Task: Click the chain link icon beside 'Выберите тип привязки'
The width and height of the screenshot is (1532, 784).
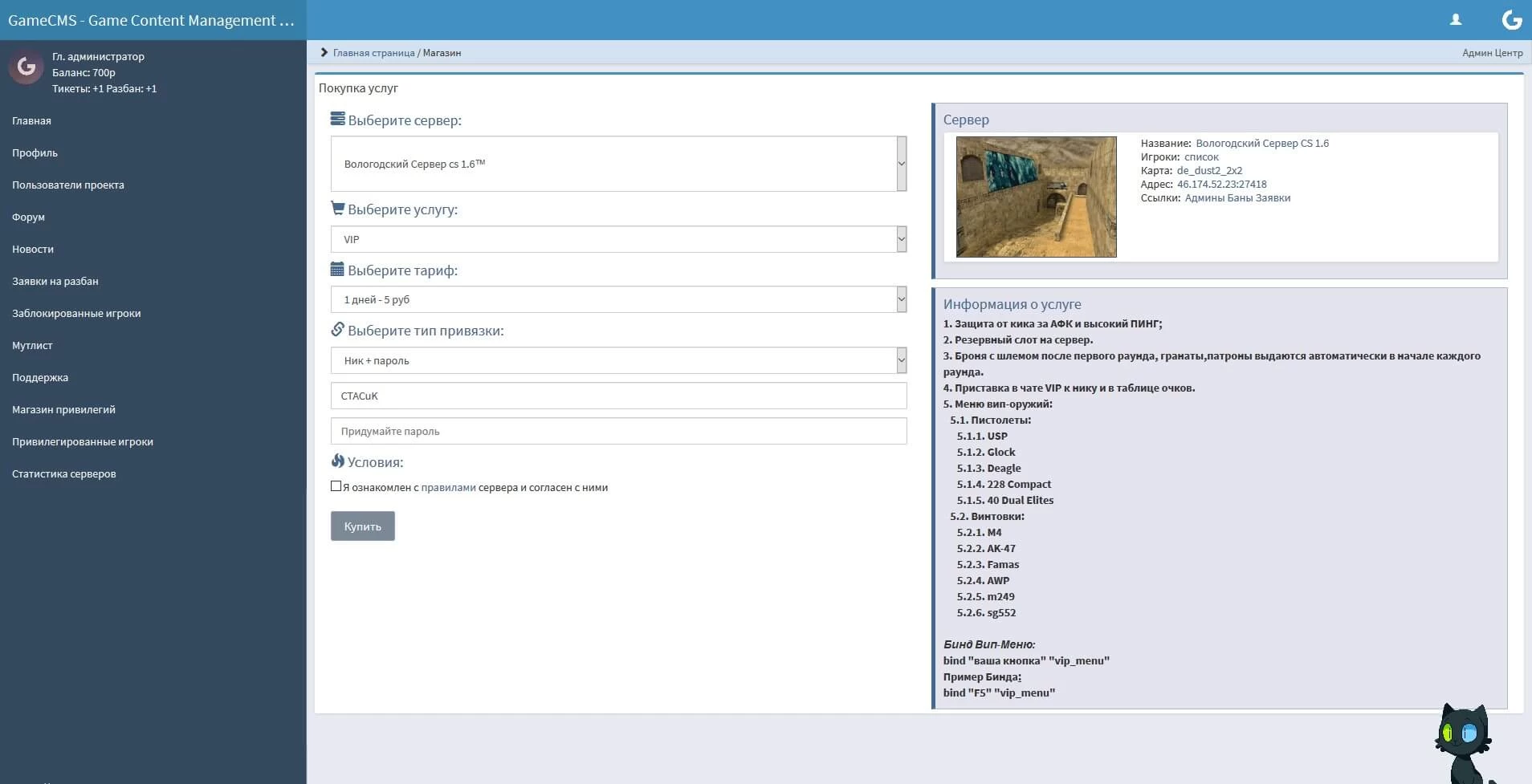Action: (x=337, y=330)
